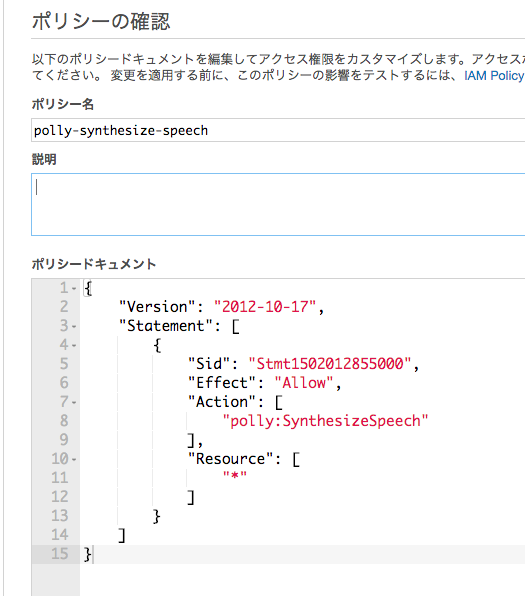The width and height of the screenshot is (525, 596).
Task: Click the "Resource" key on line 10
Action: pos(231,459)
